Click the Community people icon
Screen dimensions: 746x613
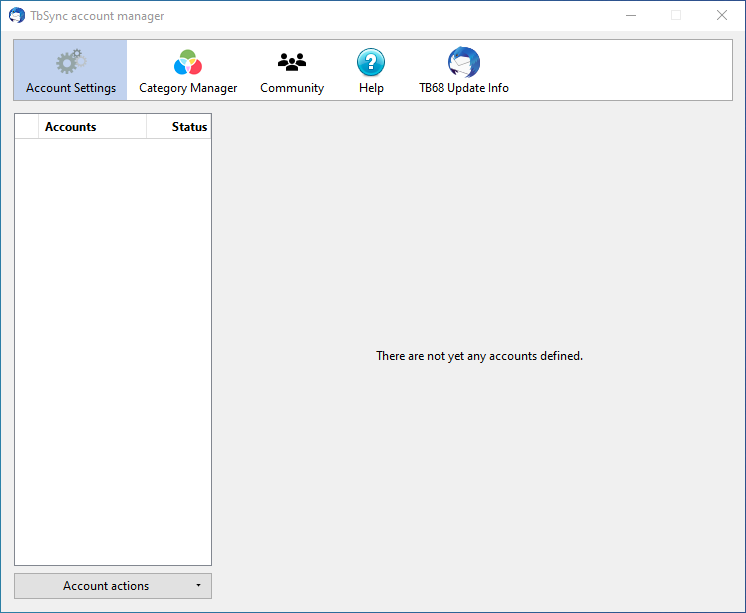[292, 62]
